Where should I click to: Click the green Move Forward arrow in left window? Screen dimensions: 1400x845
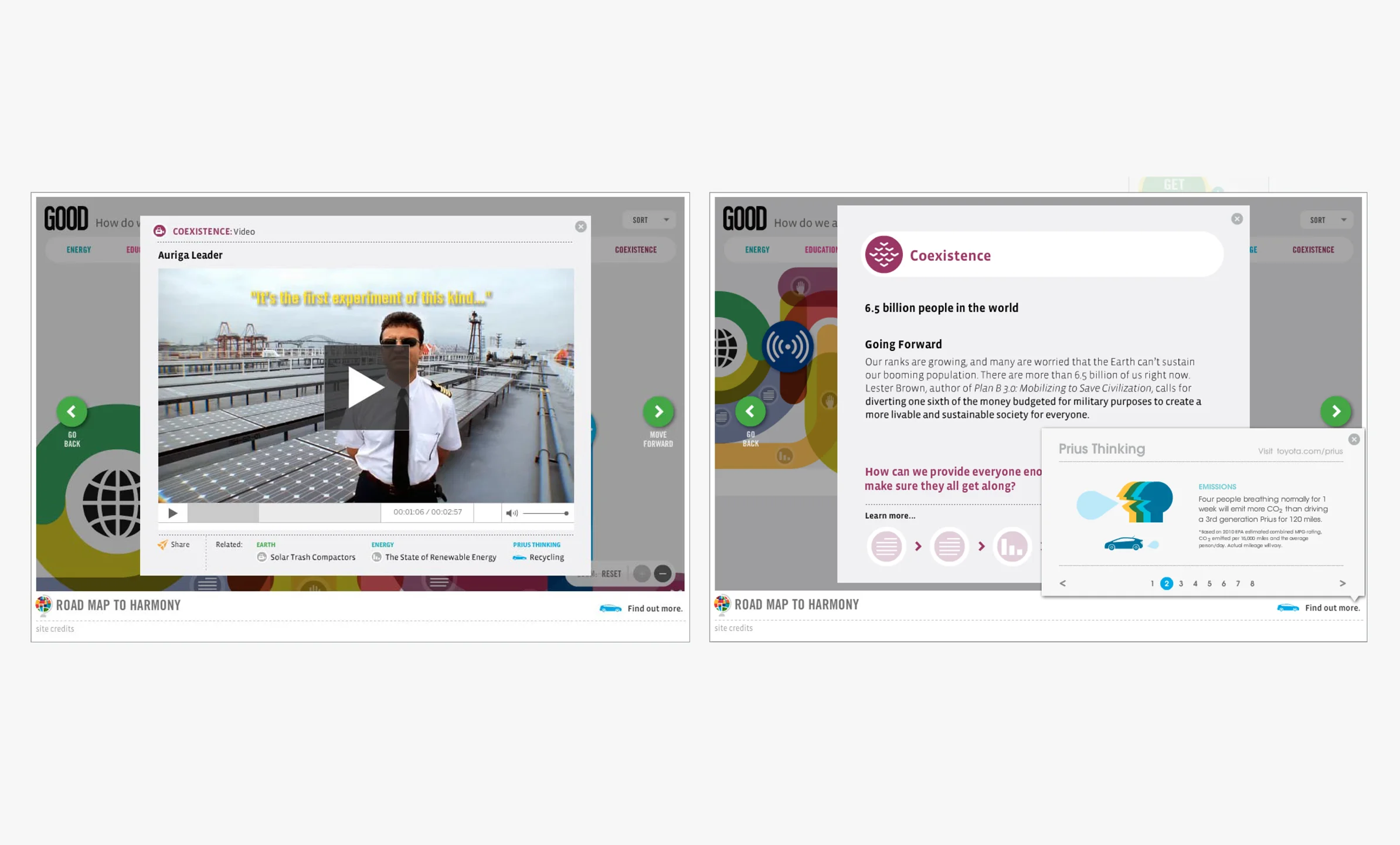[658, 411]
